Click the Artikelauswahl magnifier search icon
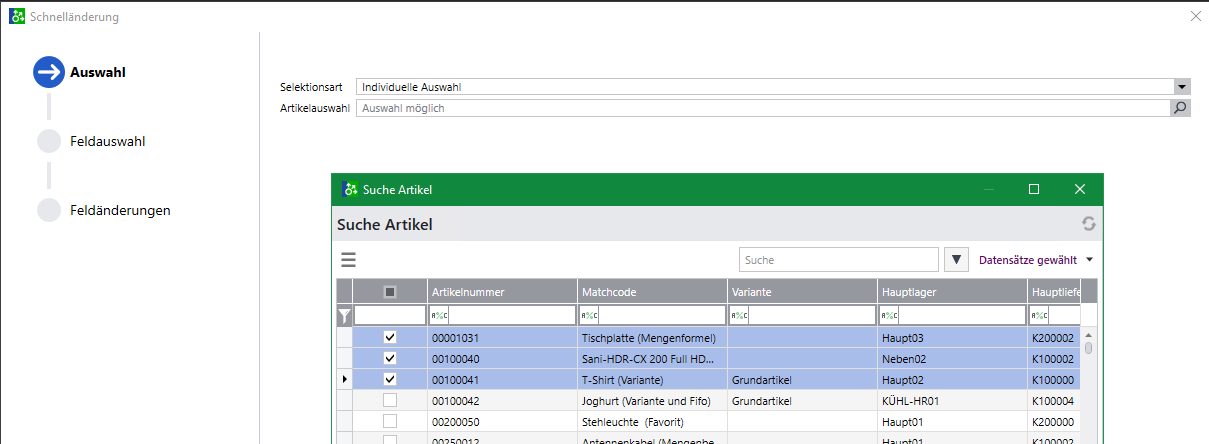Image resolution: width=1209 pixels, height=444 pixels. pyautogui.click(x=1181, y=108)
